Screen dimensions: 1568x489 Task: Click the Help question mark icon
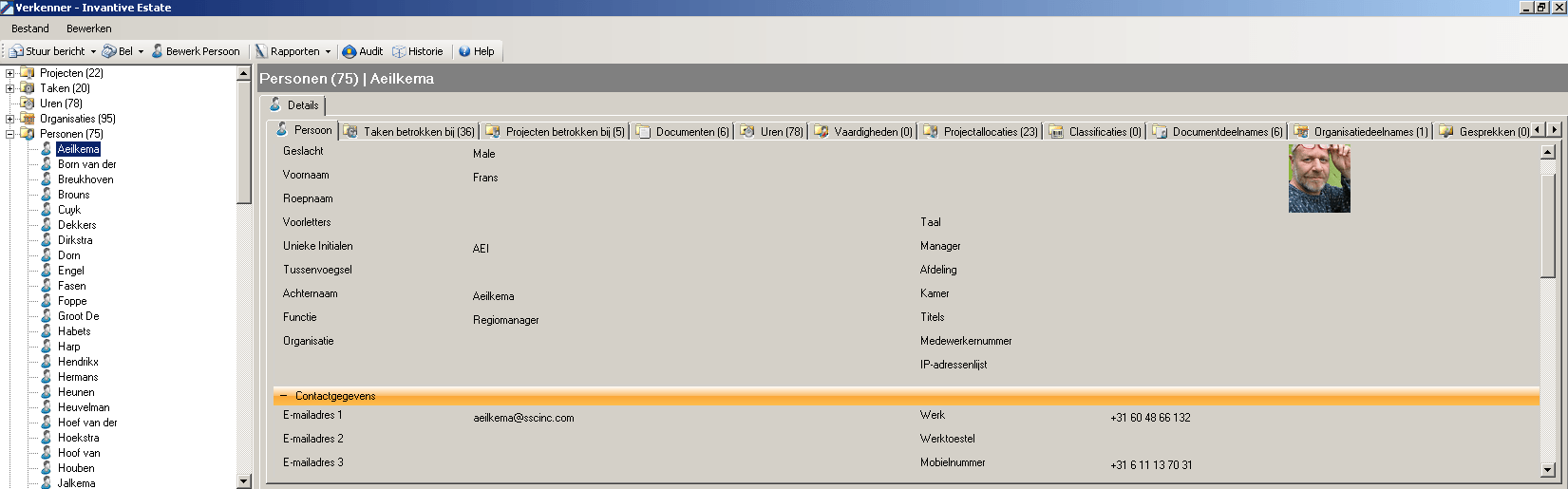tap(464, 51)
